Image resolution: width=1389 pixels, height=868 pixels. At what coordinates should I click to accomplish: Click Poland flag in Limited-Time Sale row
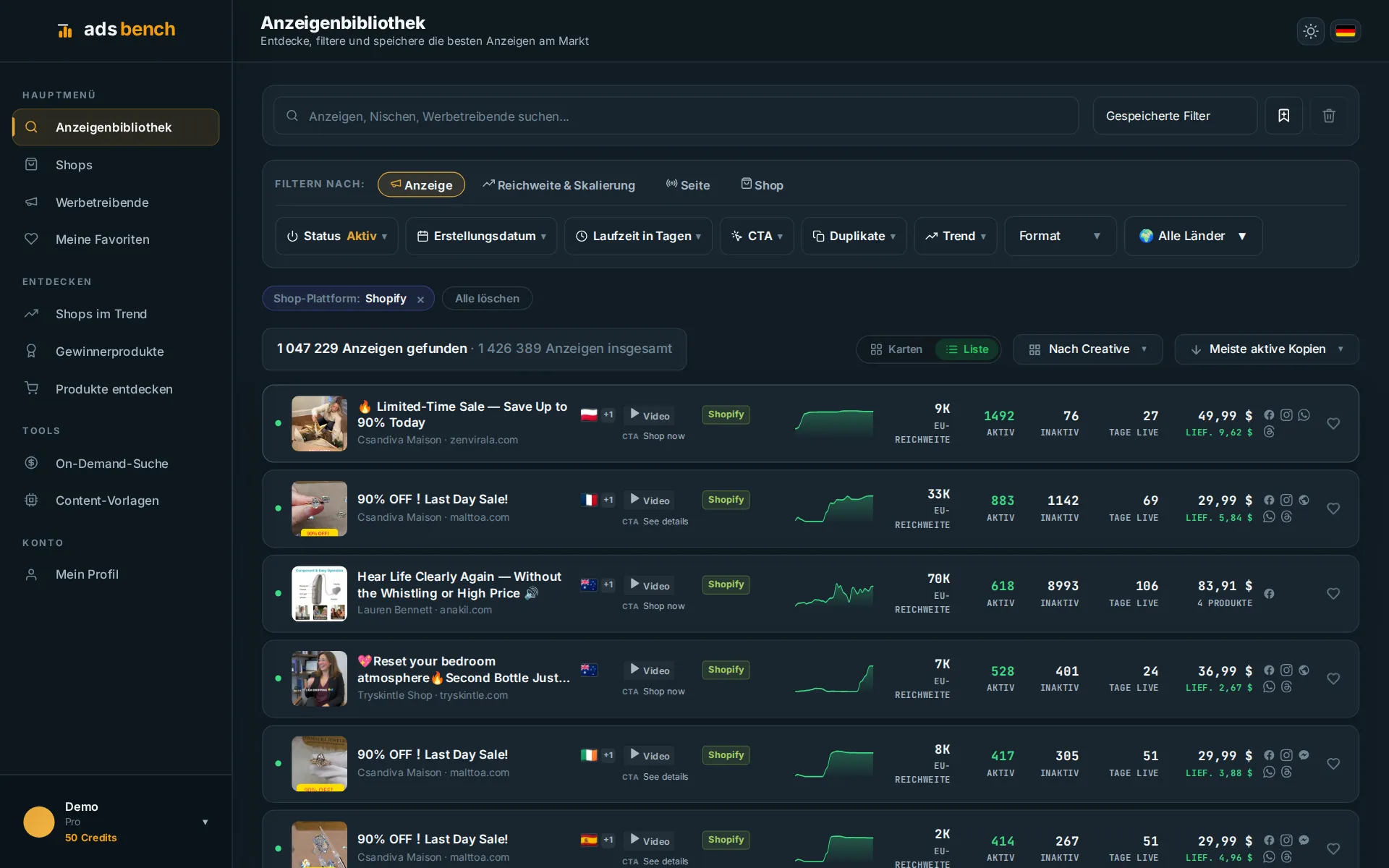pyautogui.click(x=589, y=415)
